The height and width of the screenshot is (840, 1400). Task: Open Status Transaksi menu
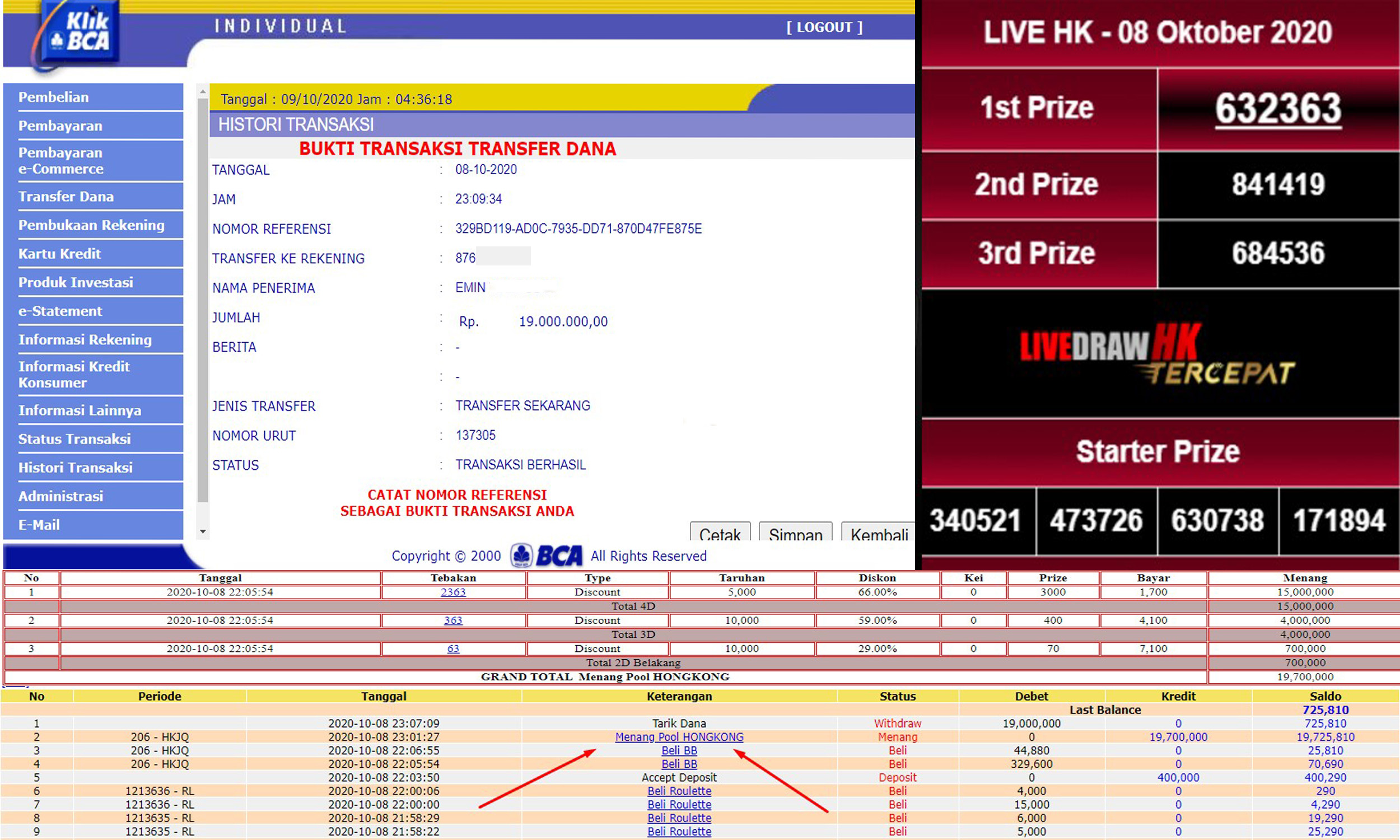click(x=94, y=438)
